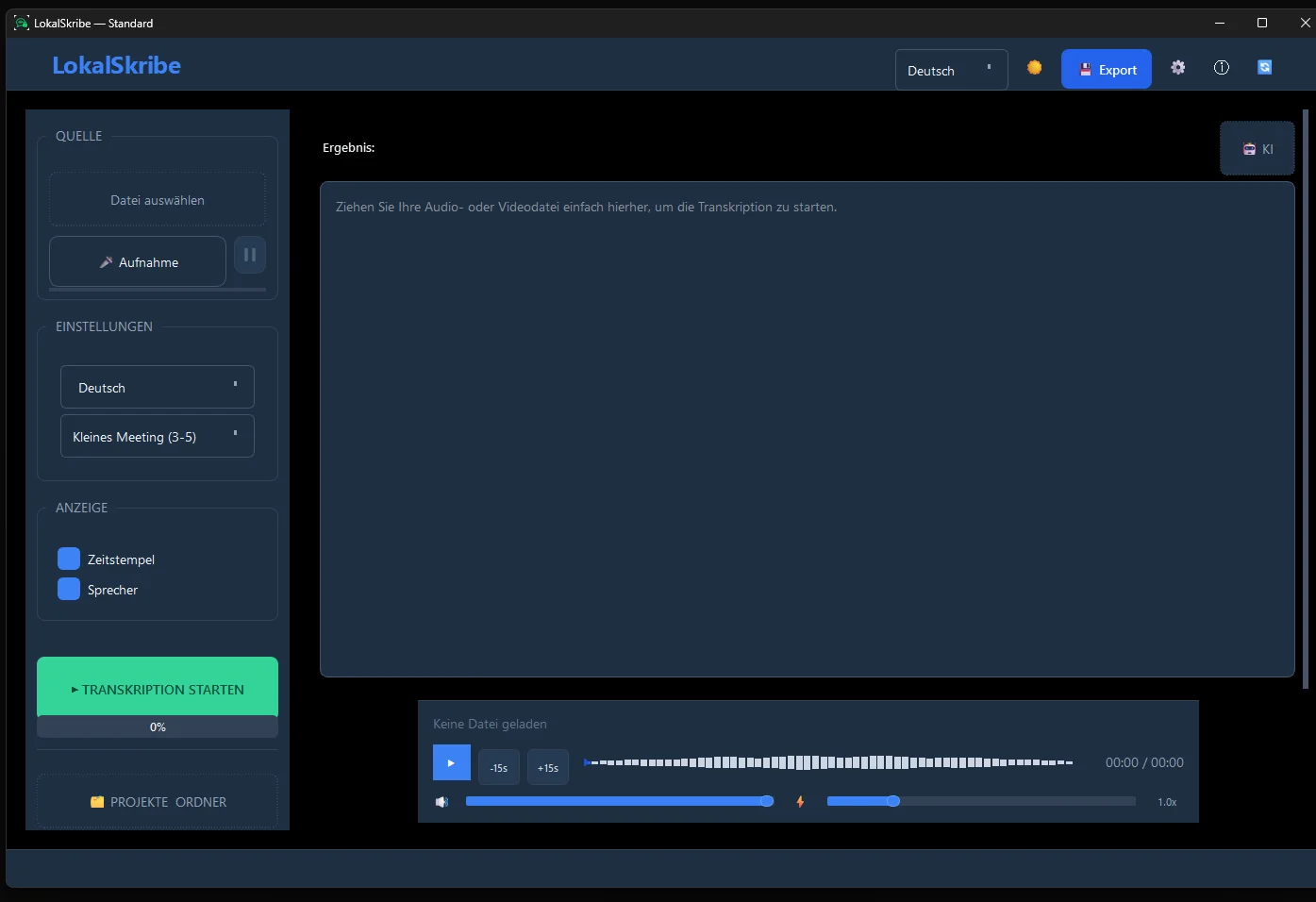The width and height of the screenshot is (1316, 902).
Task: Open the info circle icon
Action: 1221,68
